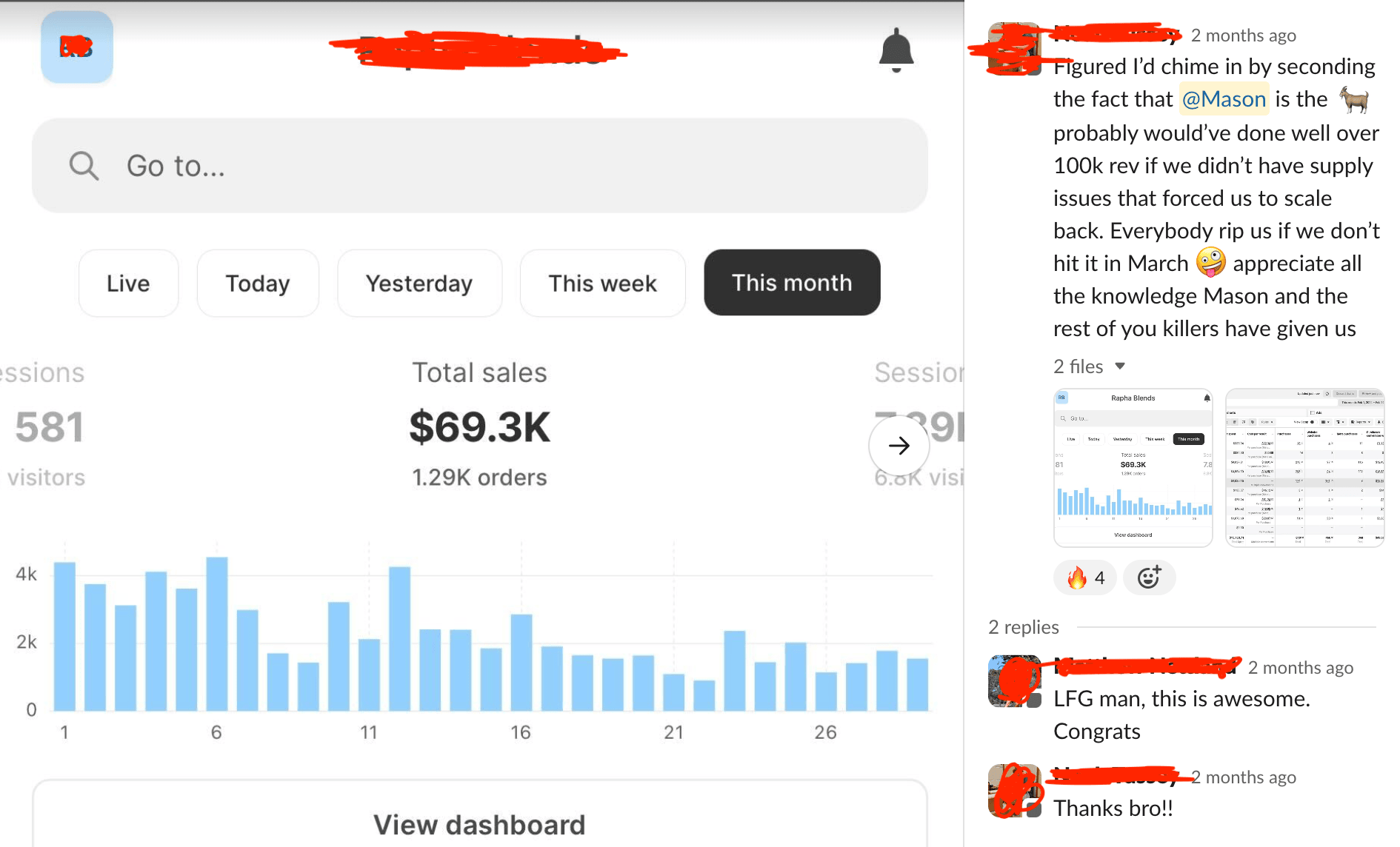Select the Yesterday time range
The height and width of the screenshot is (847, 1400).
pyautogui.click(x=419, y=284)
